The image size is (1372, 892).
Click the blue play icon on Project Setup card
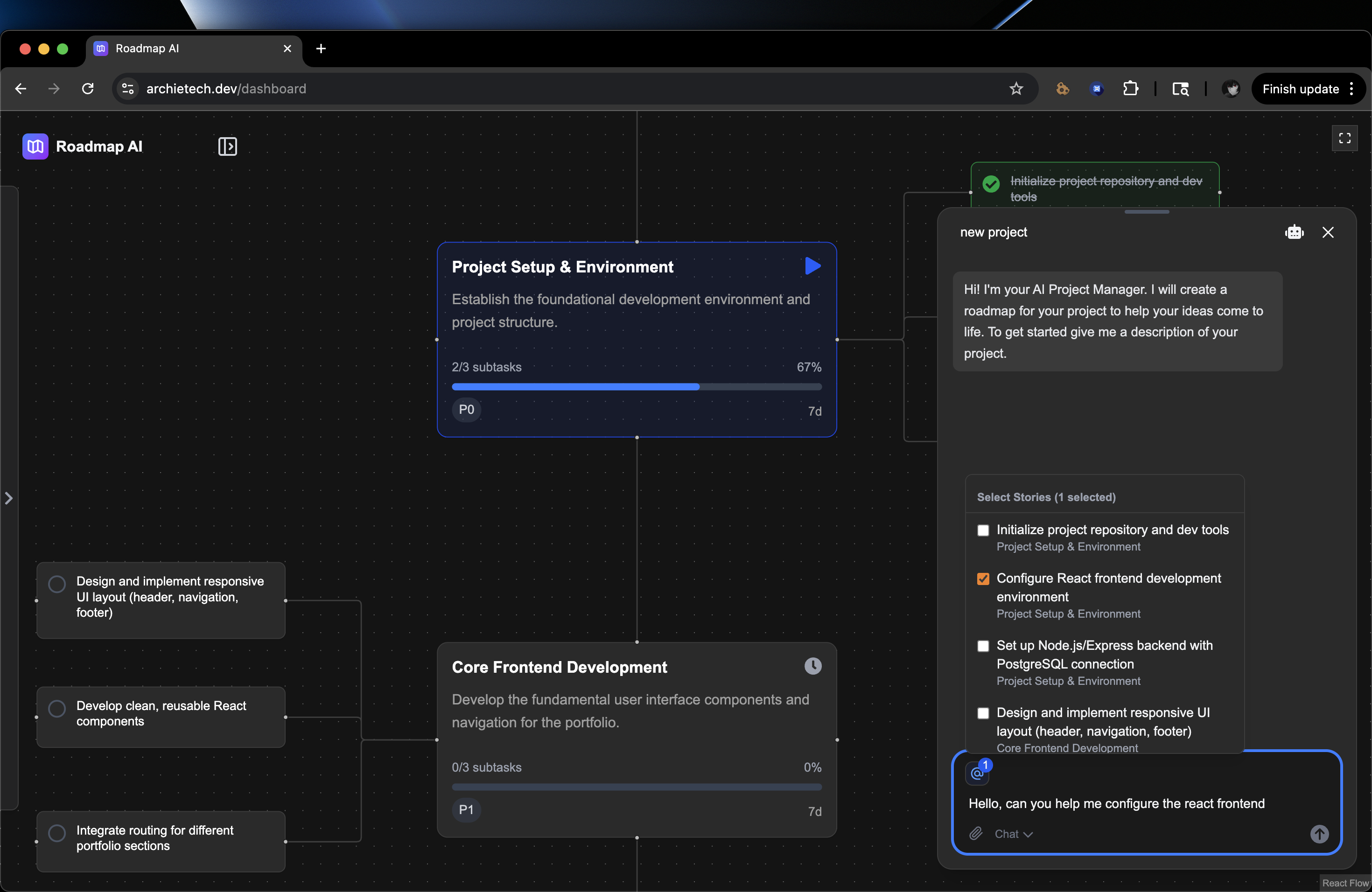812,266
